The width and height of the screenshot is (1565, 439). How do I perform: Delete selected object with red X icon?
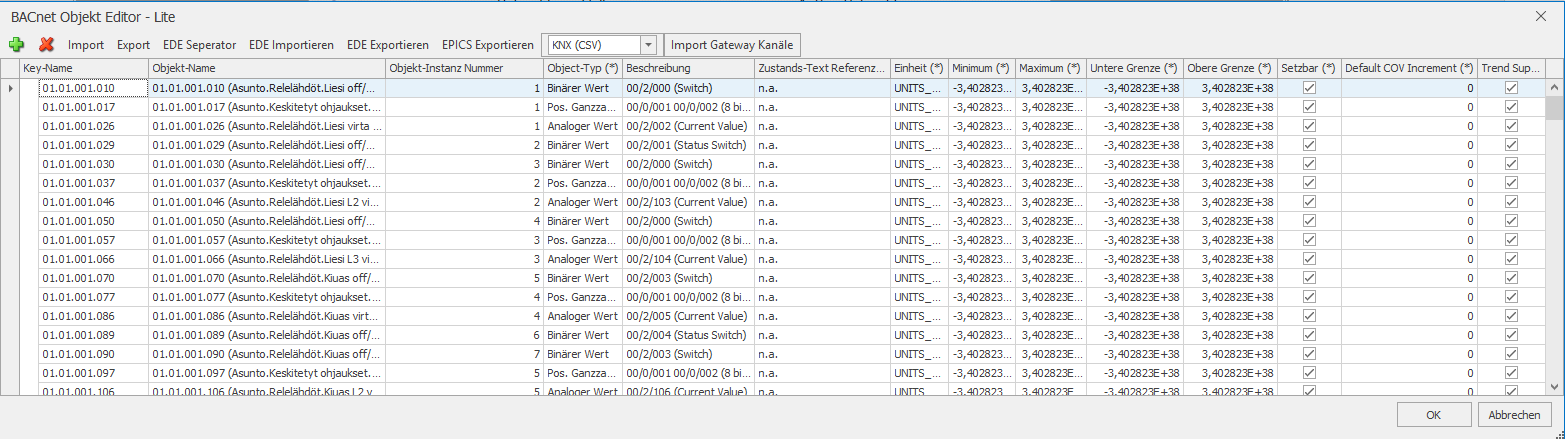tap(46, 45)
